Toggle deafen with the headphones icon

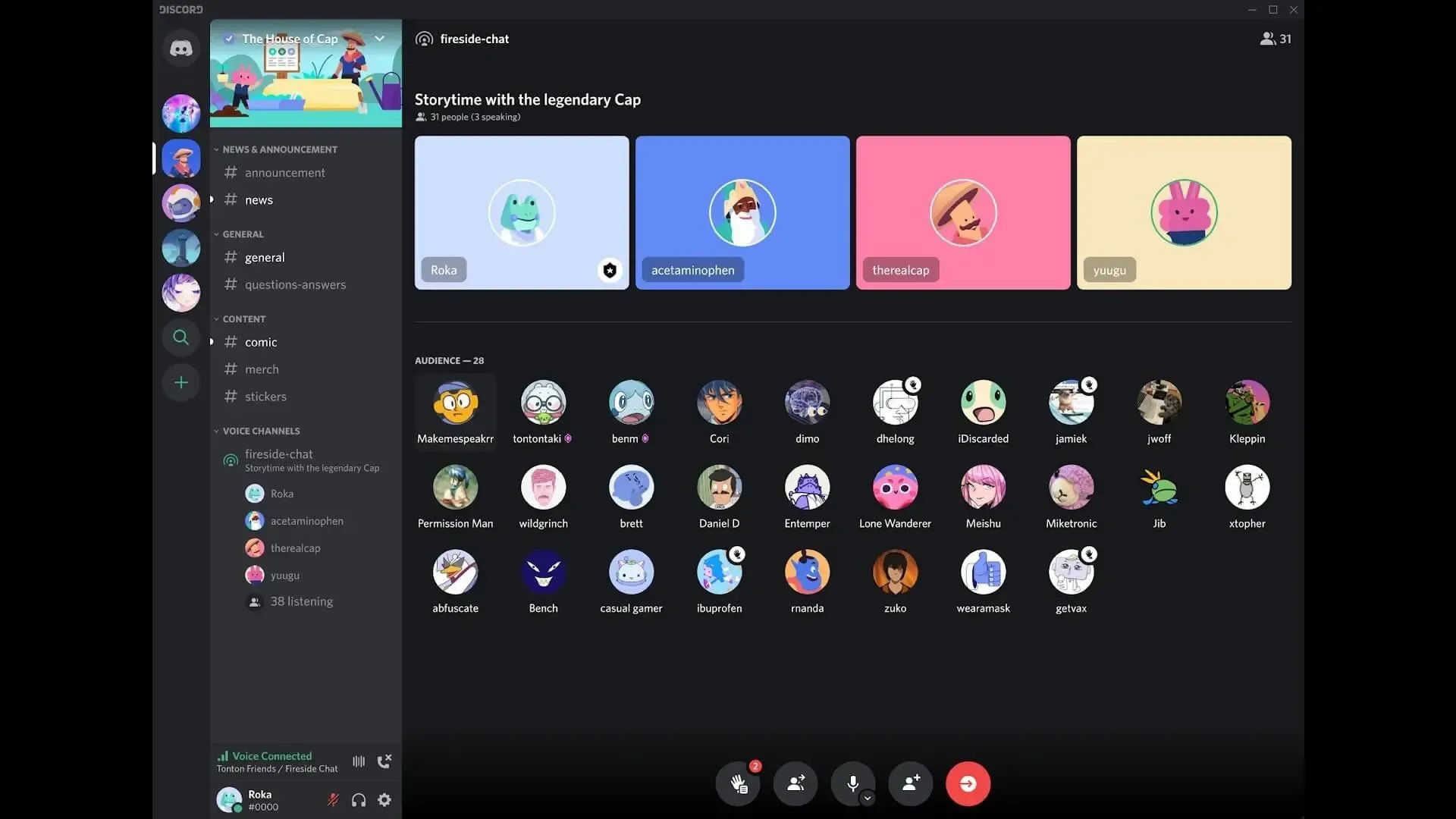click(358, 800)
